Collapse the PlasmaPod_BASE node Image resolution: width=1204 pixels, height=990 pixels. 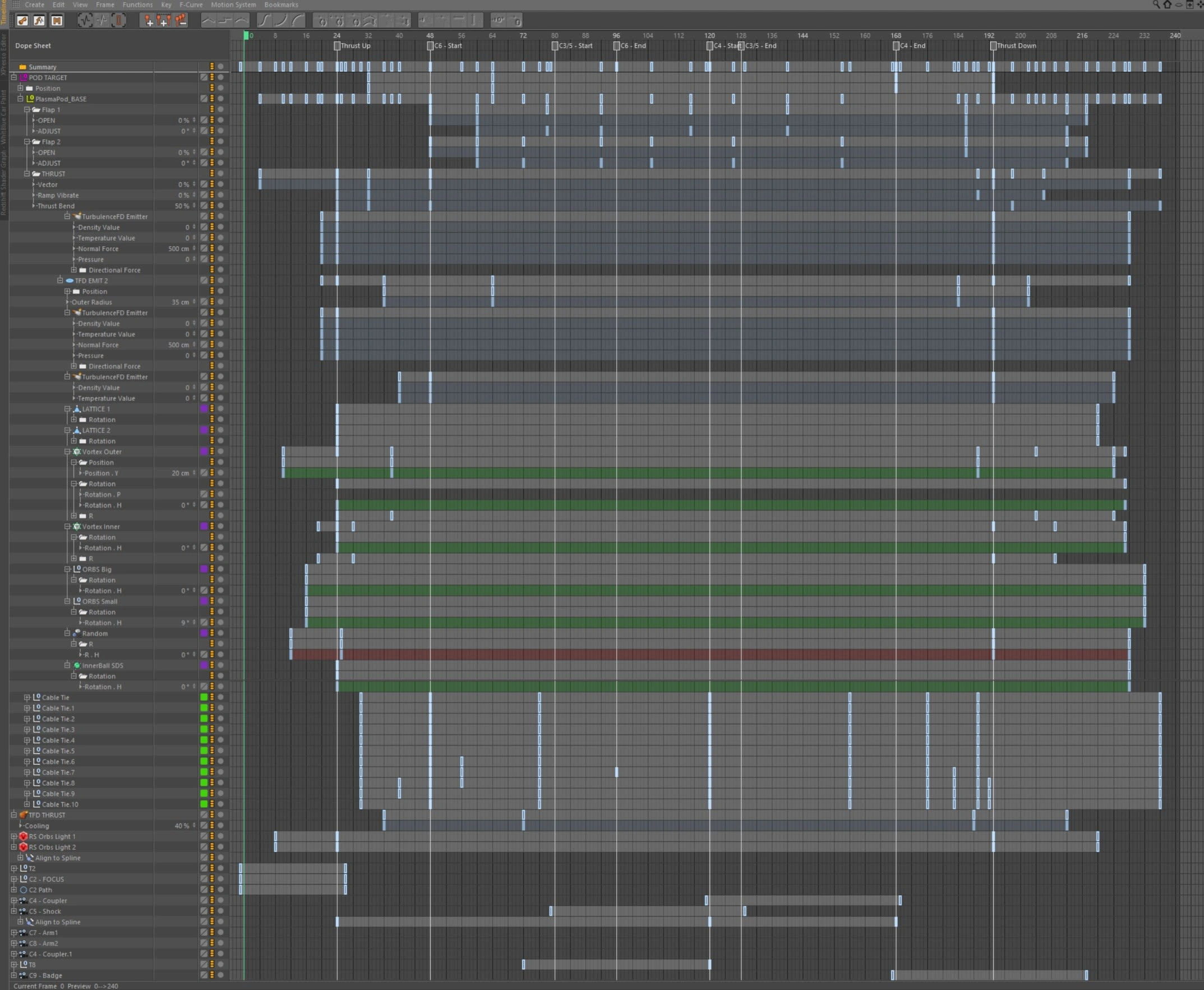click(x=21, y=99)
